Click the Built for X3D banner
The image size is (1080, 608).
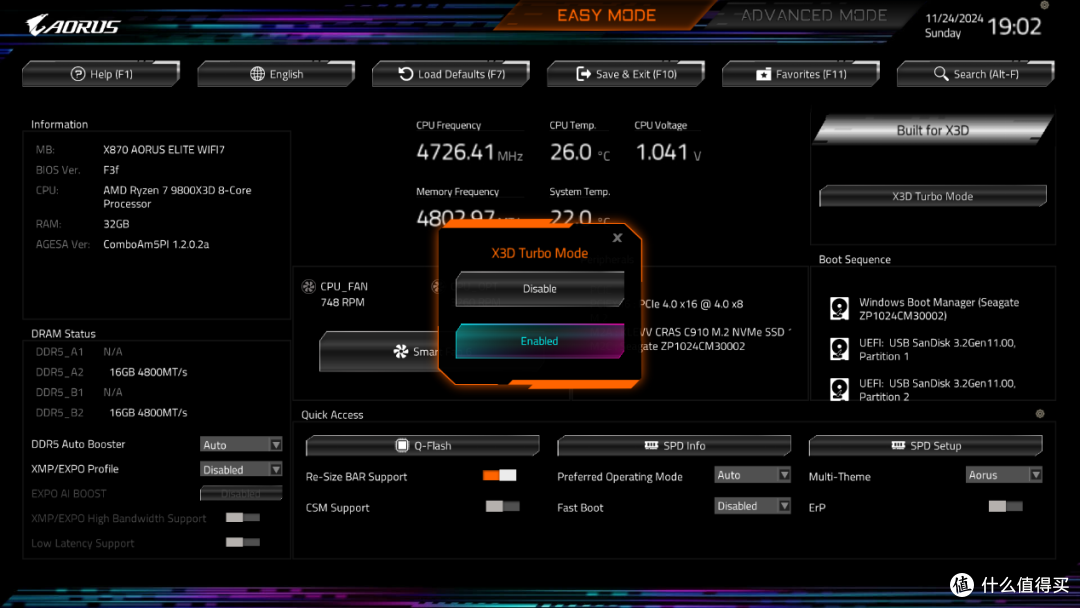933,130
